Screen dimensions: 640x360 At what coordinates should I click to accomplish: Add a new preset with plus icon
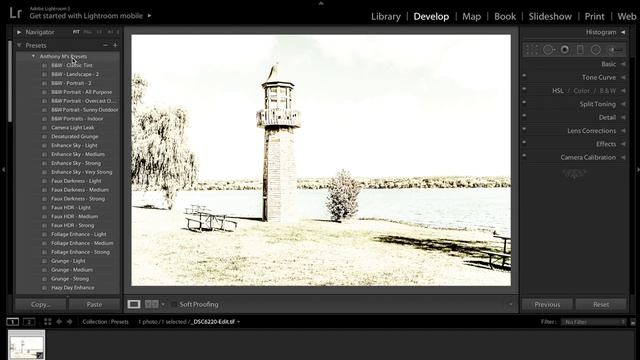(x=115, y=45)
